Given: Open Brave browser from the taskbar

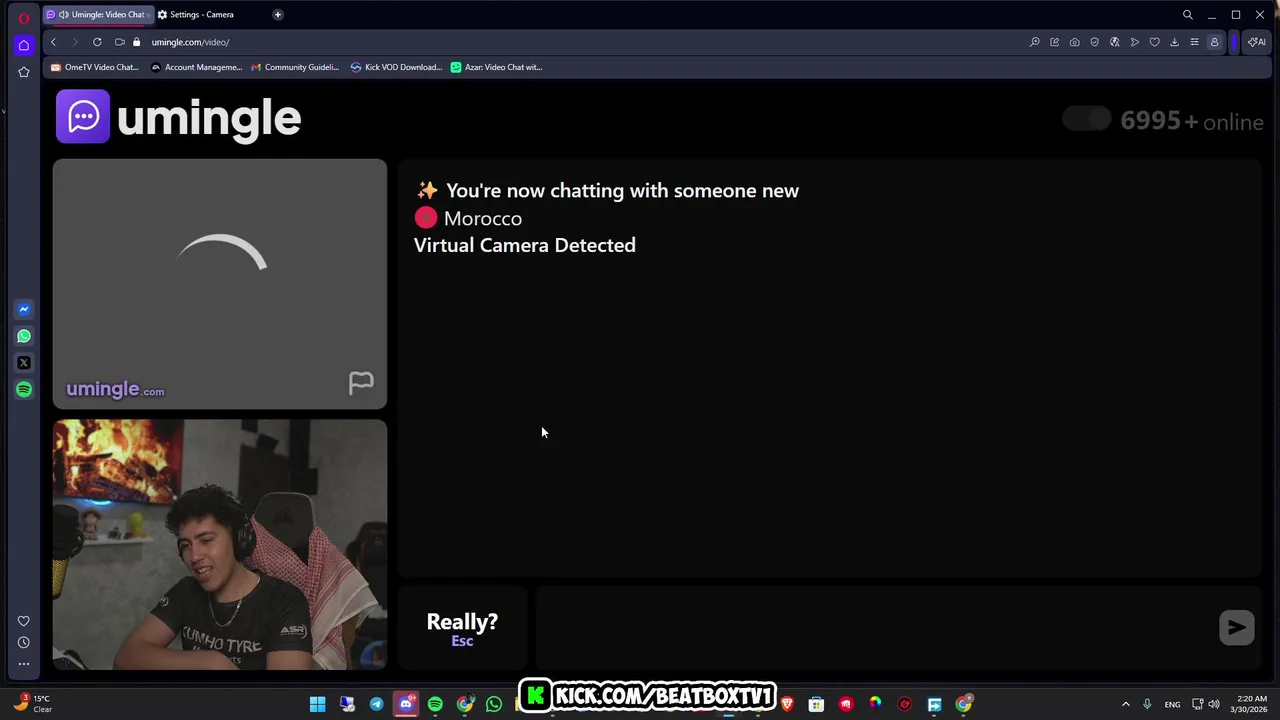Looking at the screenshot, I should [787, 704].
